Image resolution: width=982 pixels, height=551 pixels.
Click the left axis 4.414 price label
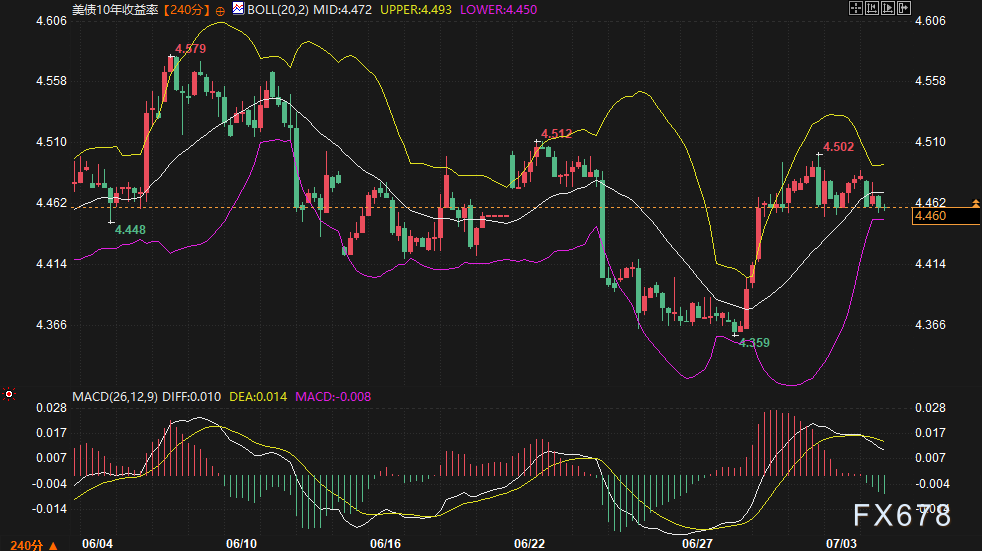coord(51,264)
